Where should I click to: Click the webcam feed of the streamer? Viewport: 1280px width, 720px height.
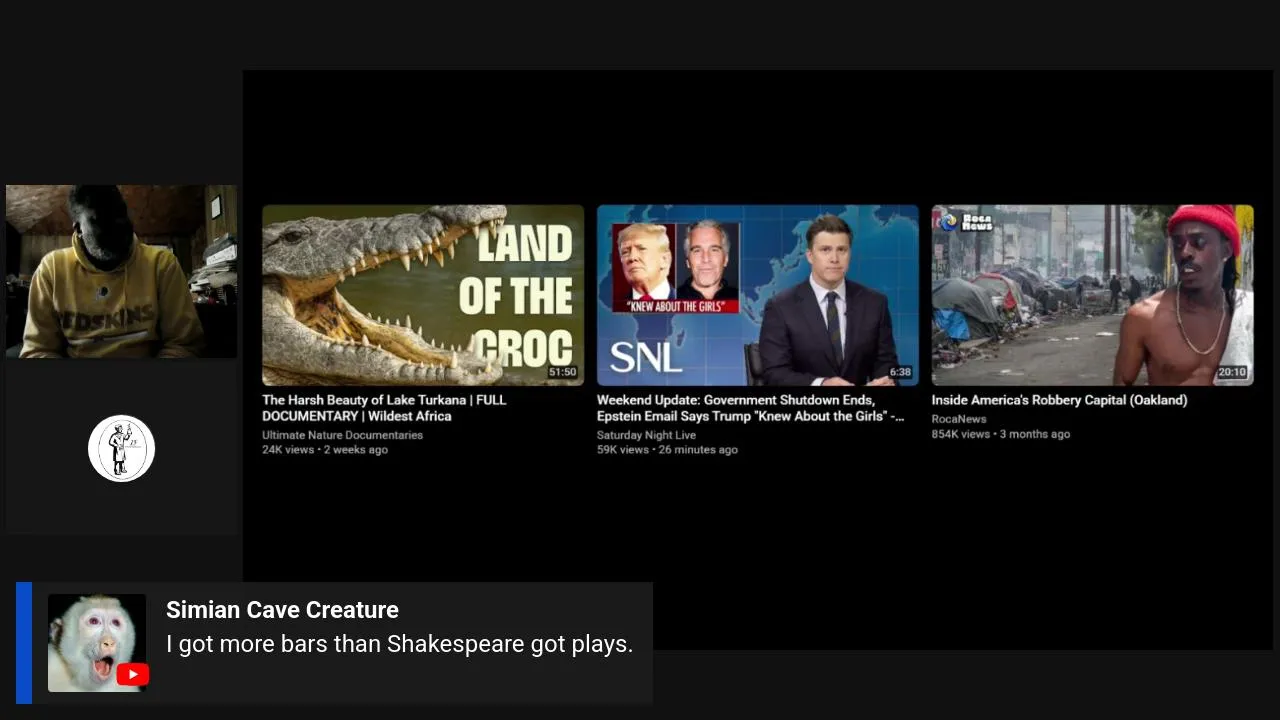pyautogui.click(x=121, y=271)
